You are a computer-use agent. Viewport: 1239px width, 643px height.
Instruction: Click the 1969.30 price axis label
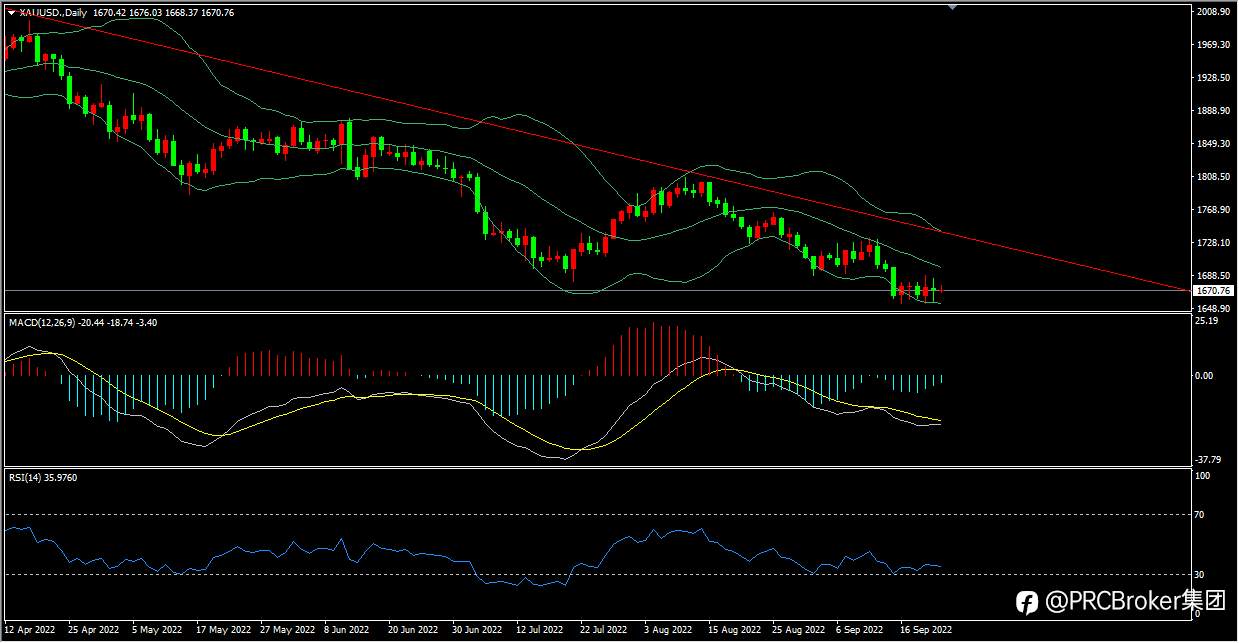point(1211,45)
